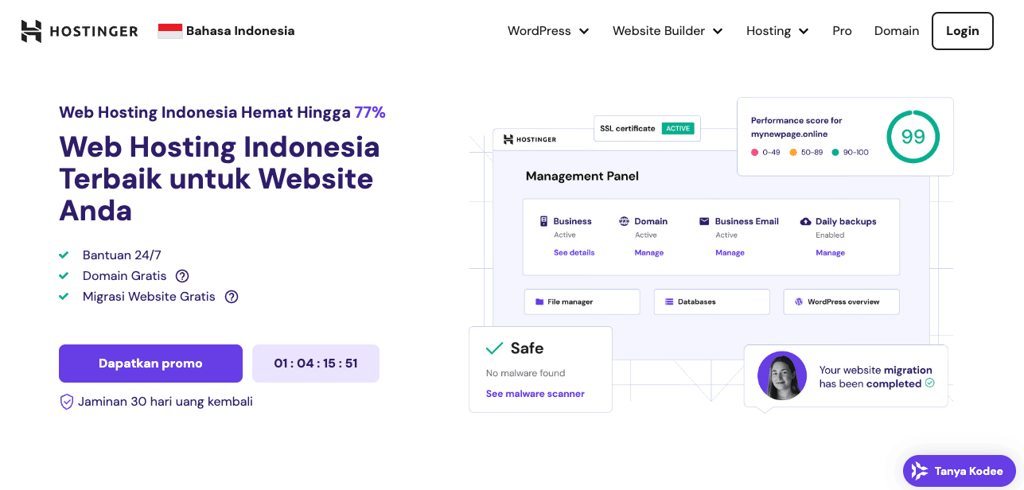Click the Hostinger logo
Screen dimensions: 1024x490
point(79,31)
